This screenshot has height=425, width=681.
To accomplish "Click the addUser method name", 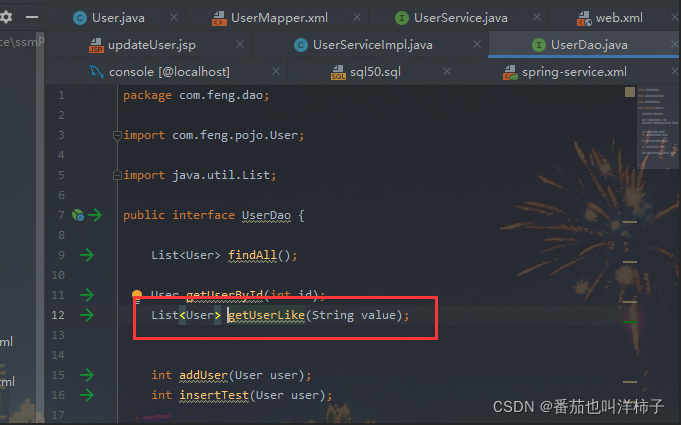I will coord(204,375).
